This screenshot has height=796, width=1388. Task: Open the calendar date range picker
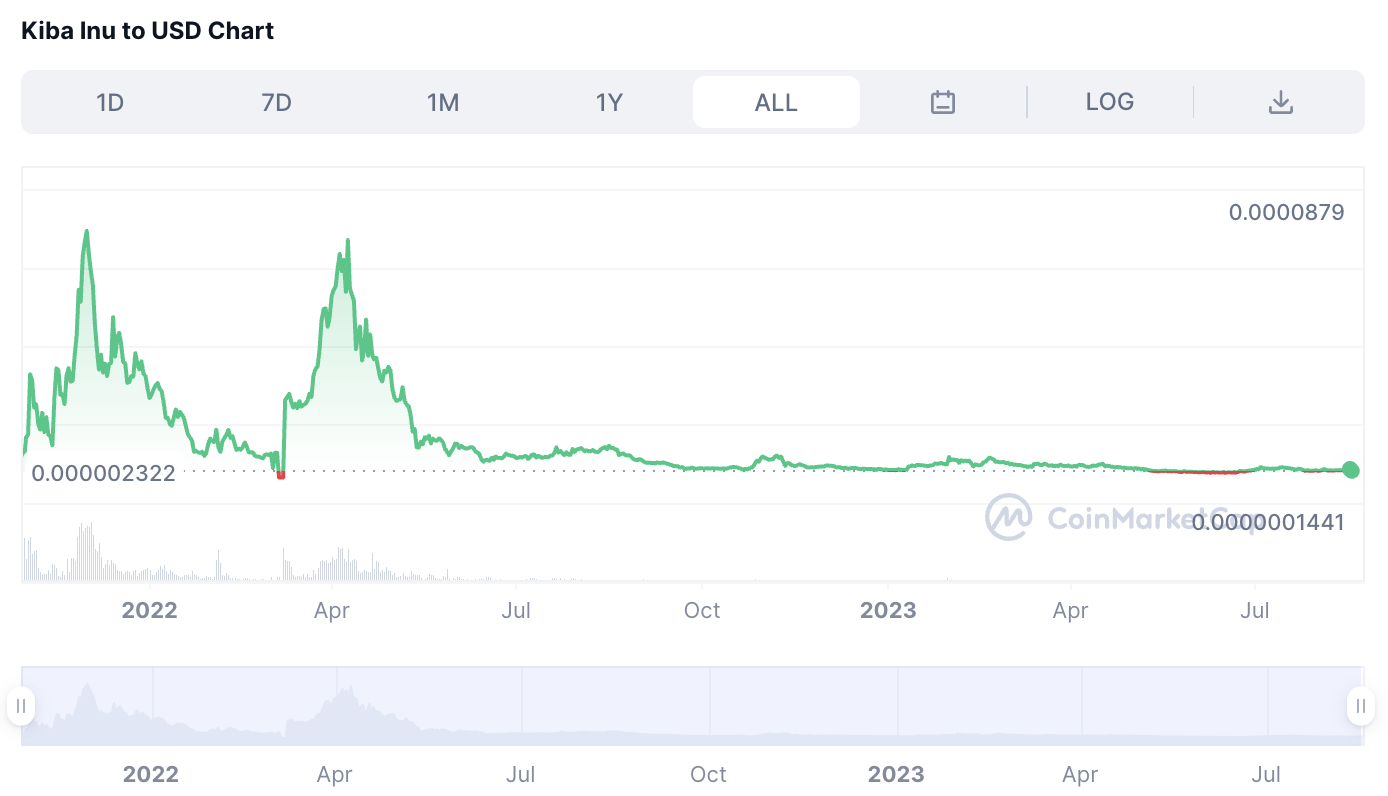(x=943, y=102)
